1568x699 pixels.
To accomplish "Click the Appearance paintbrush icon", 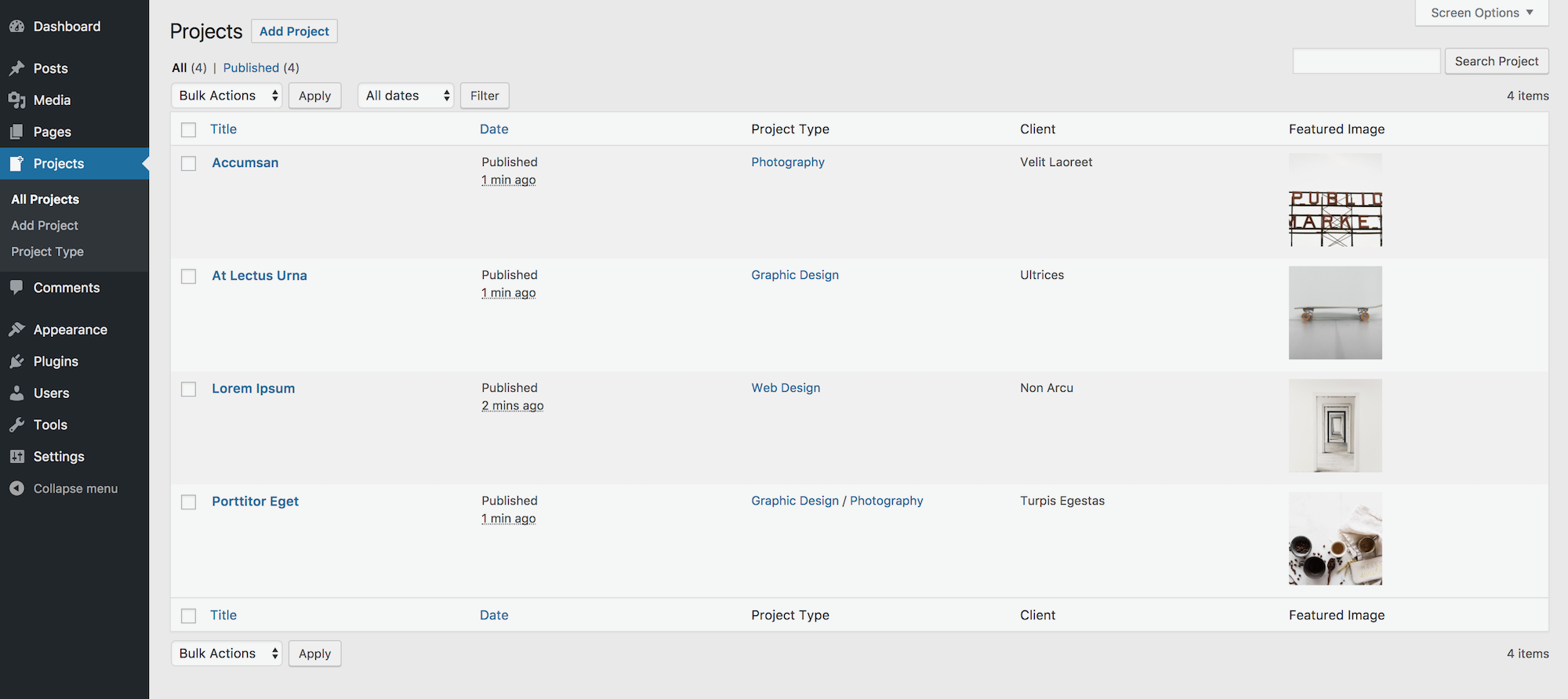I will [17, 330].
